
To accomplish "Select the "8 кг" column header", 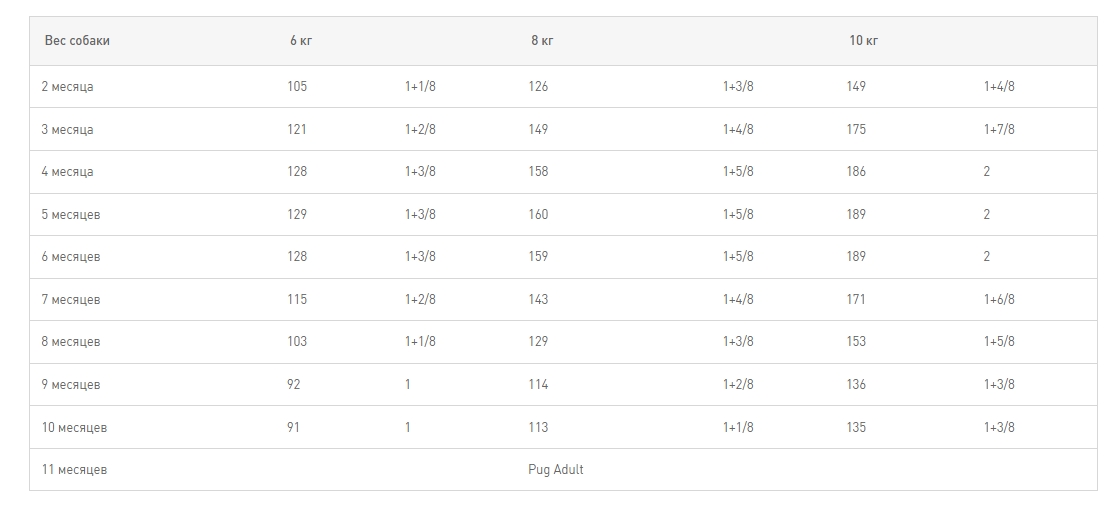I will click(x=542, y=41).
